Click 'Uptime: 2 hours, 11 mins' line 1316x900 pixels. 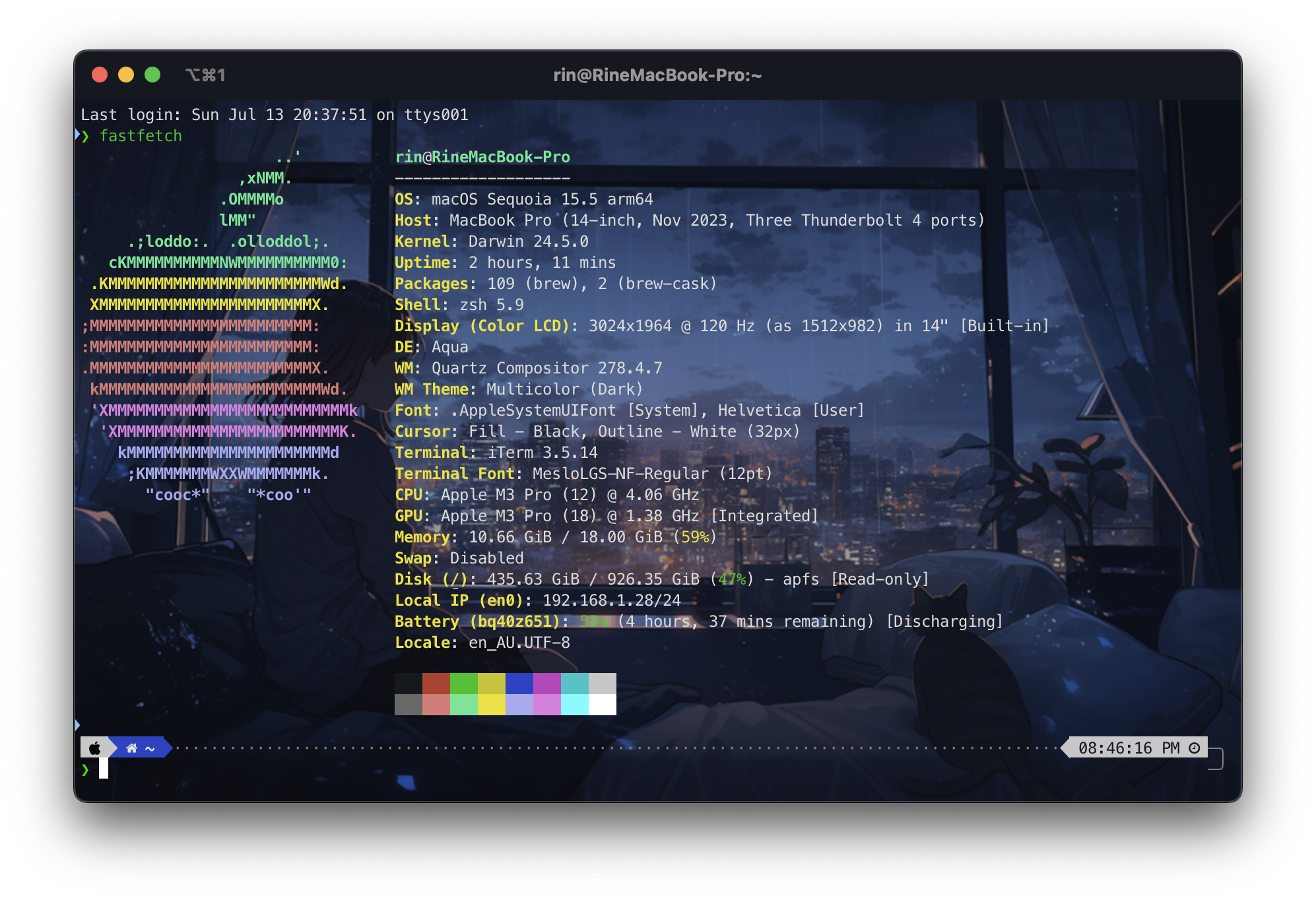505,263
